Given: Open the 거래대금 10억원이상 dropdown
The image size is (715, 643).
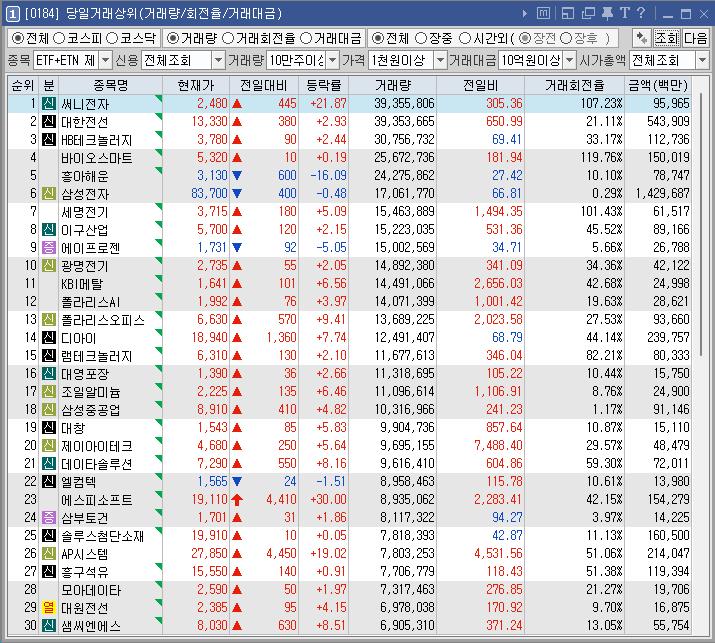Looking at the screenshot, I should (570, 60).
